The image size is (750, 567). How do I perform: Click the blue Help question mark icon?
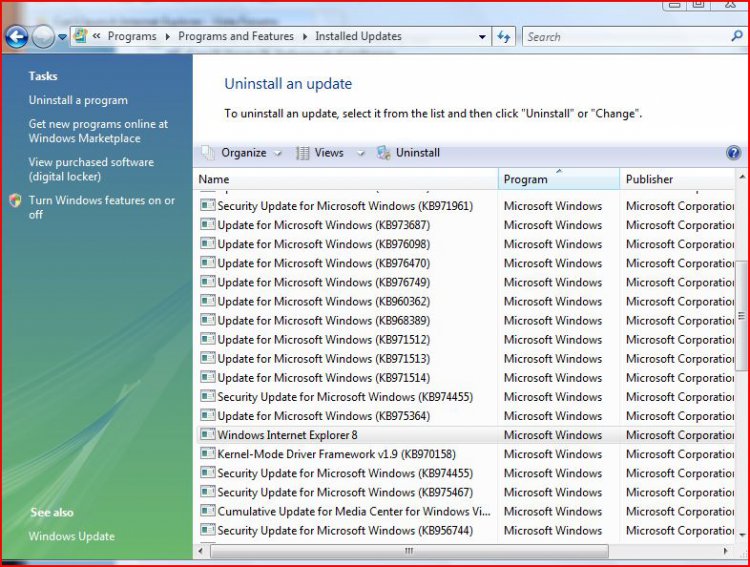click(x=733, y=153)
